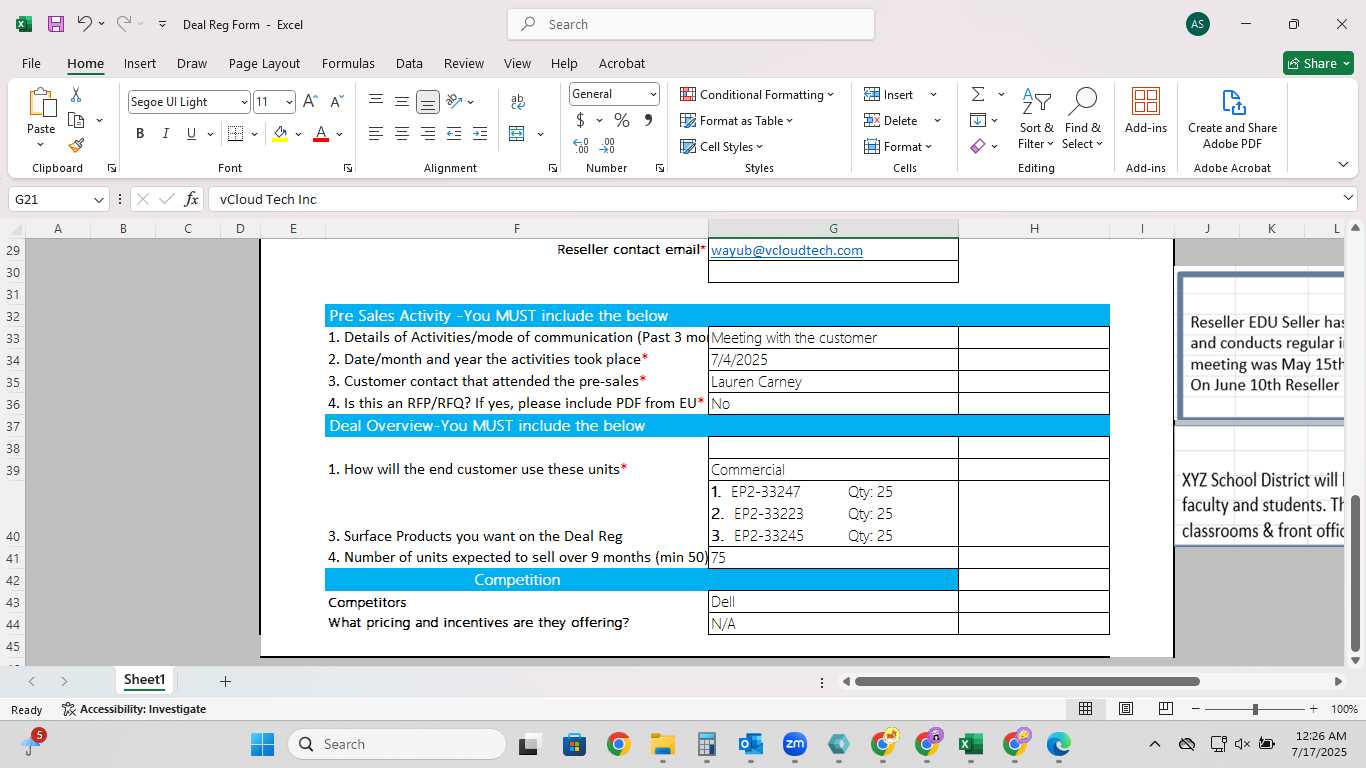Screen dimensions: 1366x768
Task: Click the Undo arrow icon
Action: [x=85, y=24]
